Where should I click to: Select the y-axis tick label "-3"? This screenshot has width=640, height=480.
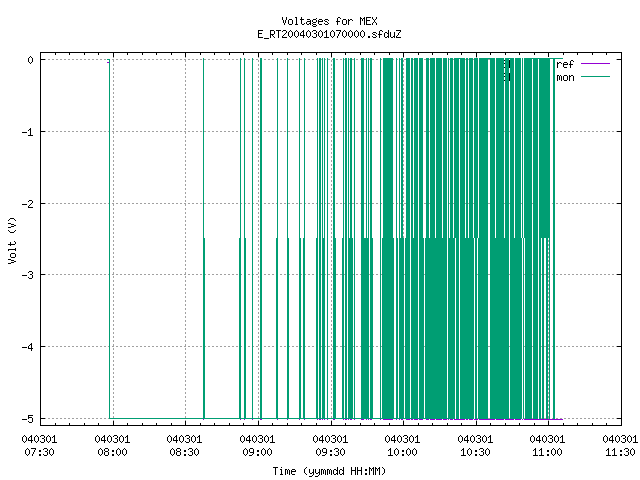click(28, 275)
